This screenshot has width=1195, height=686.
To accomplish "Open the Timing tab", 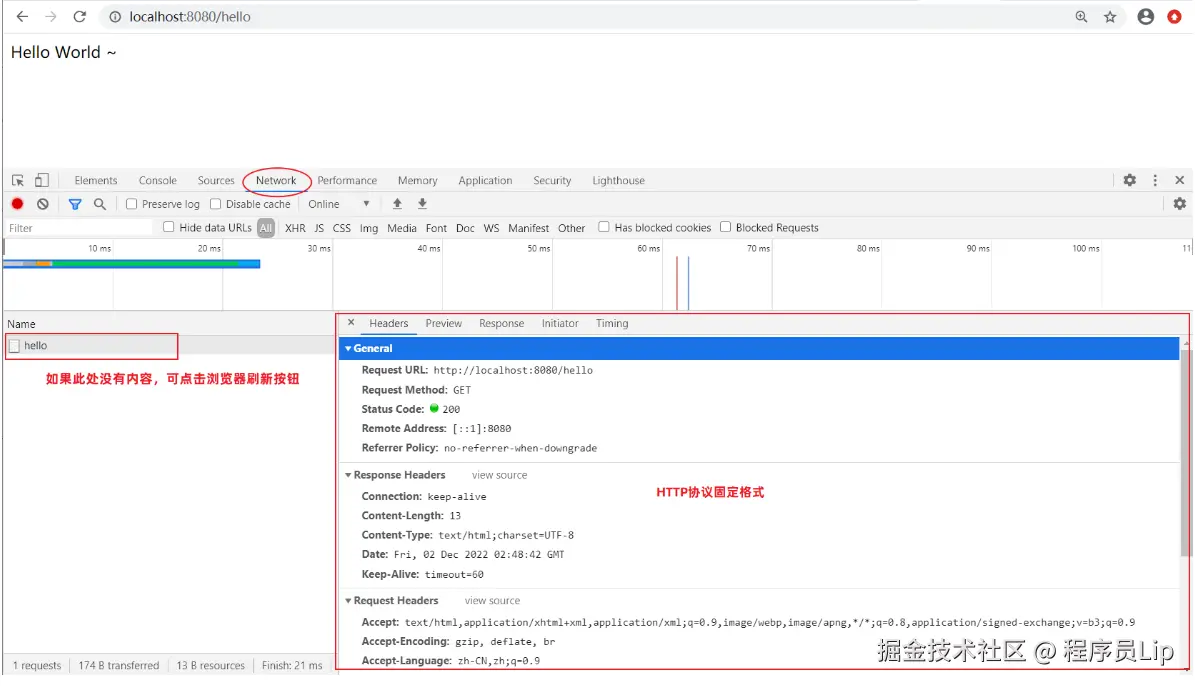I will coord(612,323).
